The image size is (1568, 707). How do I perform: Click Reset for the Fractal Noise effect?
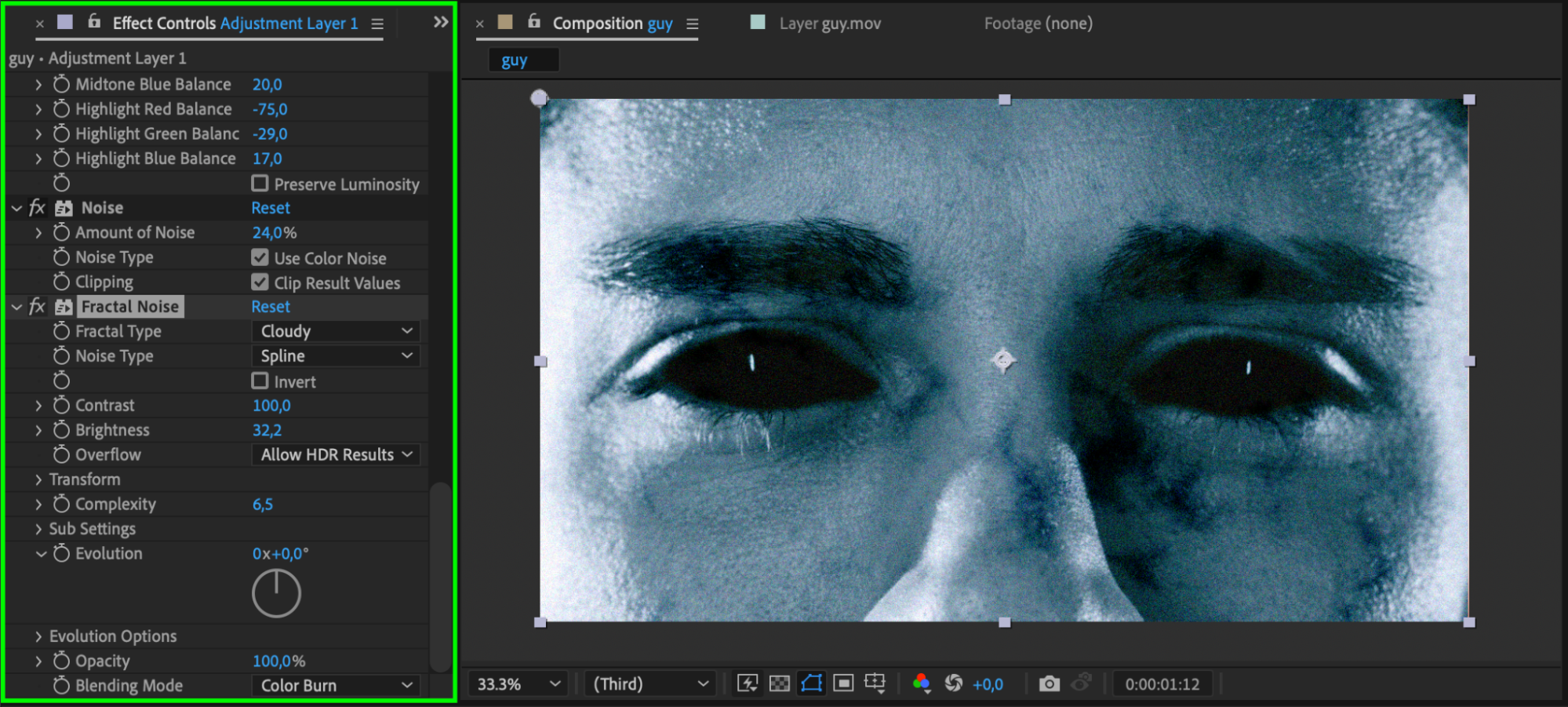[271, 307]
